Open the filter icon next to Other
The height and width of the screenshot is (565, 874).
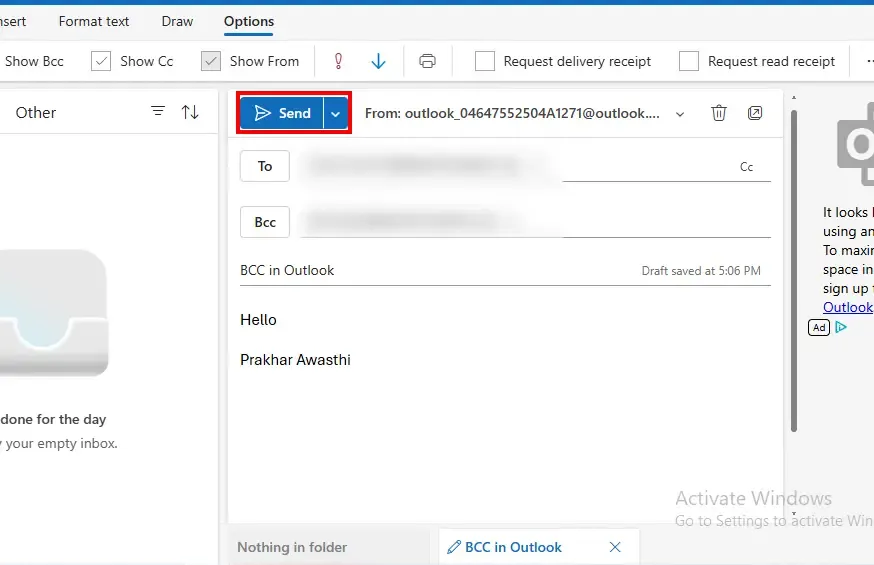158,111
